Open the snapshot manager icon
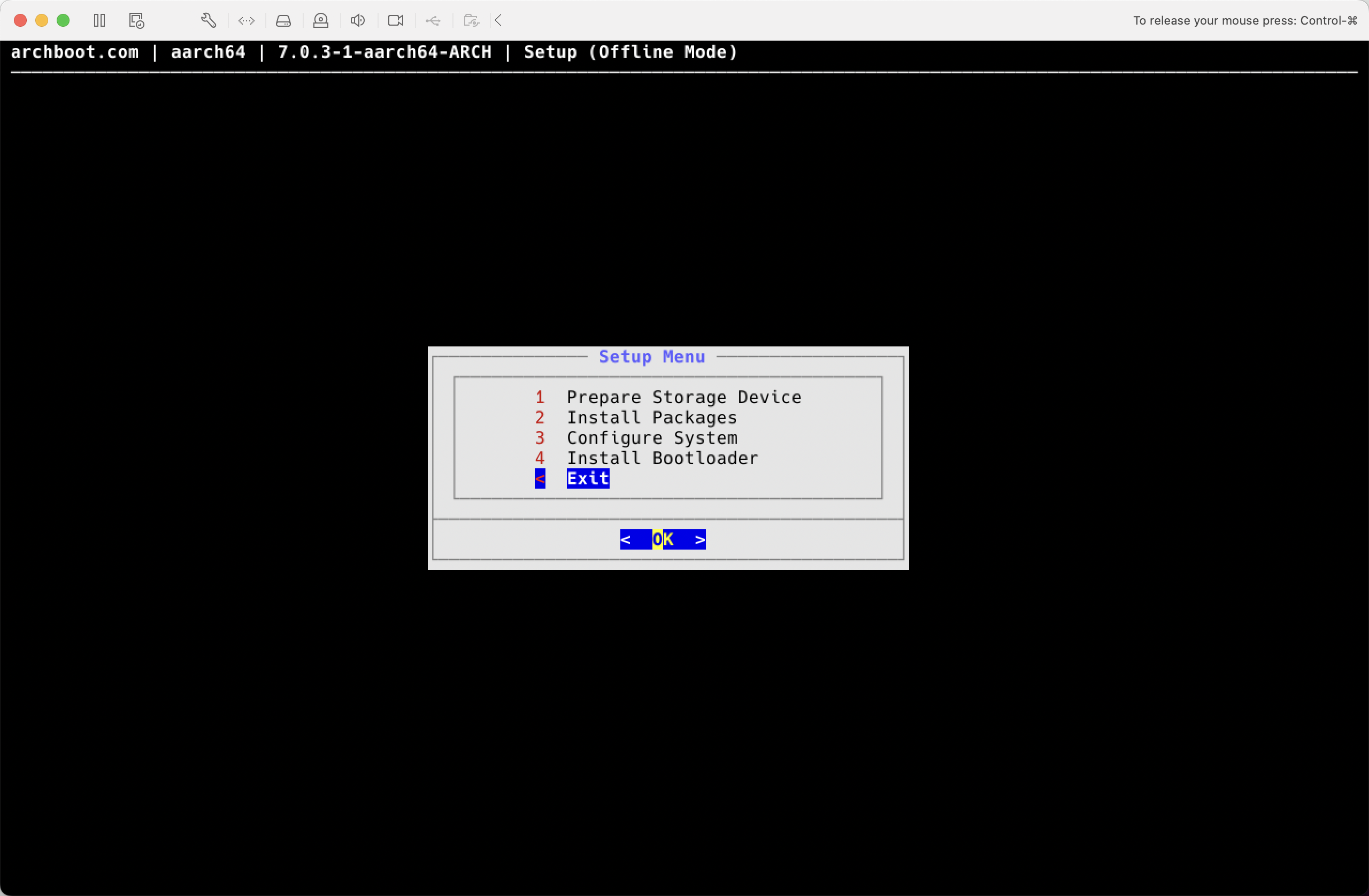 (136, 21)
